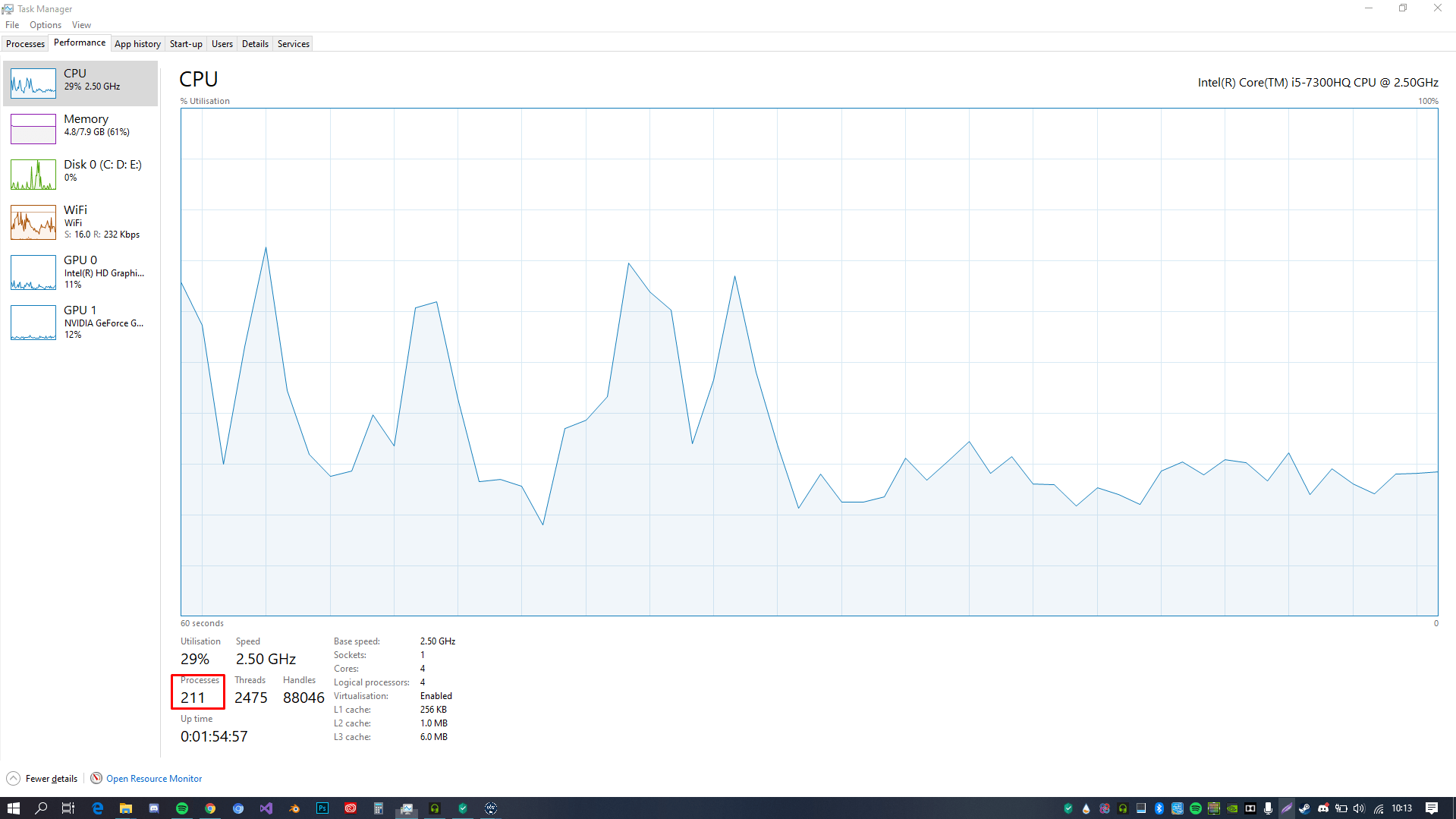Click the Resource Monitor gauge icon
Image resolution: width=1456 pixels, height=819 pixels.
pos(96,778)
